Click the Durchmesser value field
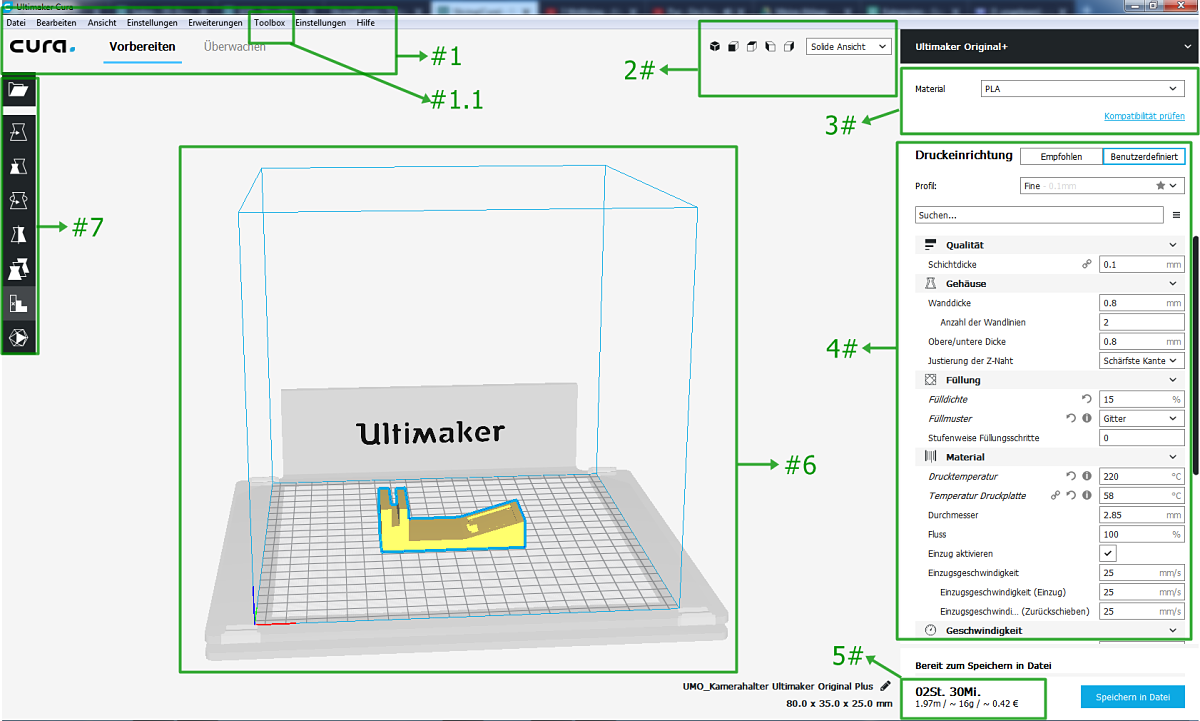 [x=1142, y=515]
